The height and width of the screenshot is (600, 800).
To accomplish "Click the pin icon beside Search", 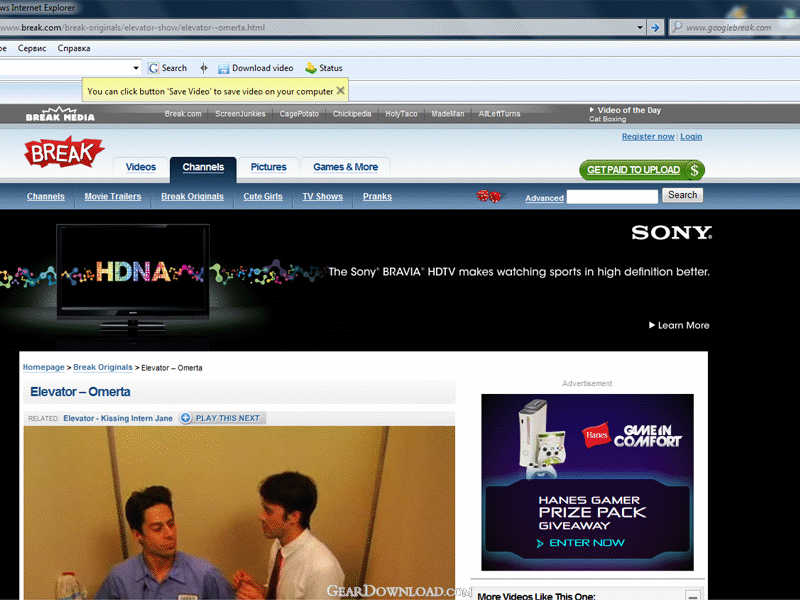I will tap(204, 68).
